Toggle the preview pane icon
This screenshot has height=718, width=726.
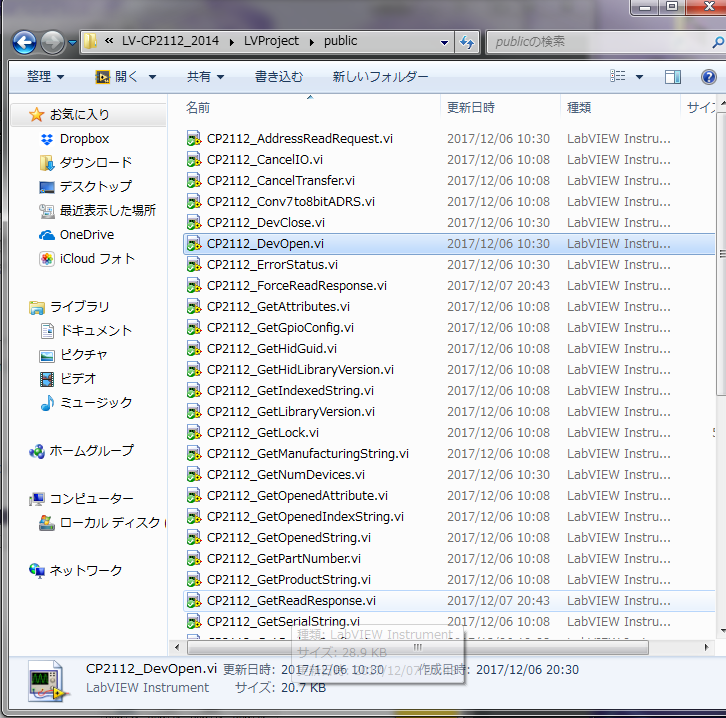point(672,76)
